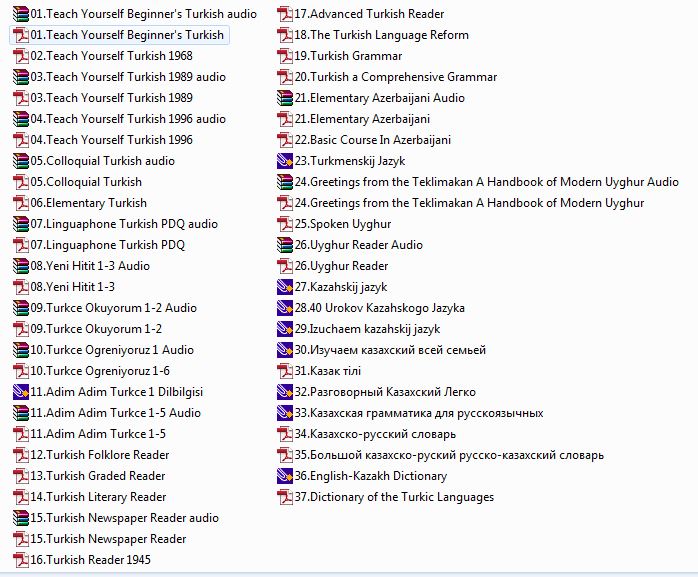Screen dimensions: 698x577
Task: Click the DjVu icon beside Turkmenskij Jazyk
Action: coord(285,161)
